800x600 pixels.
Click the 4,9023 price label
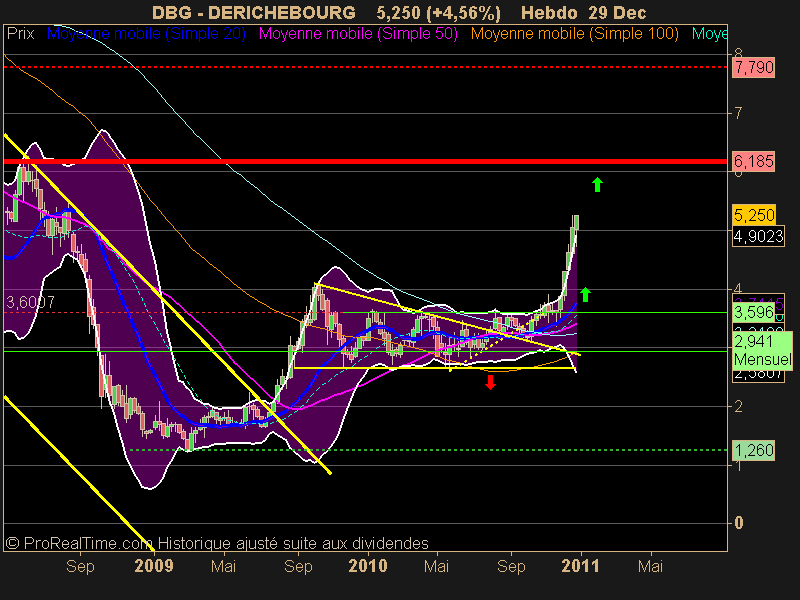click(758, 236)
